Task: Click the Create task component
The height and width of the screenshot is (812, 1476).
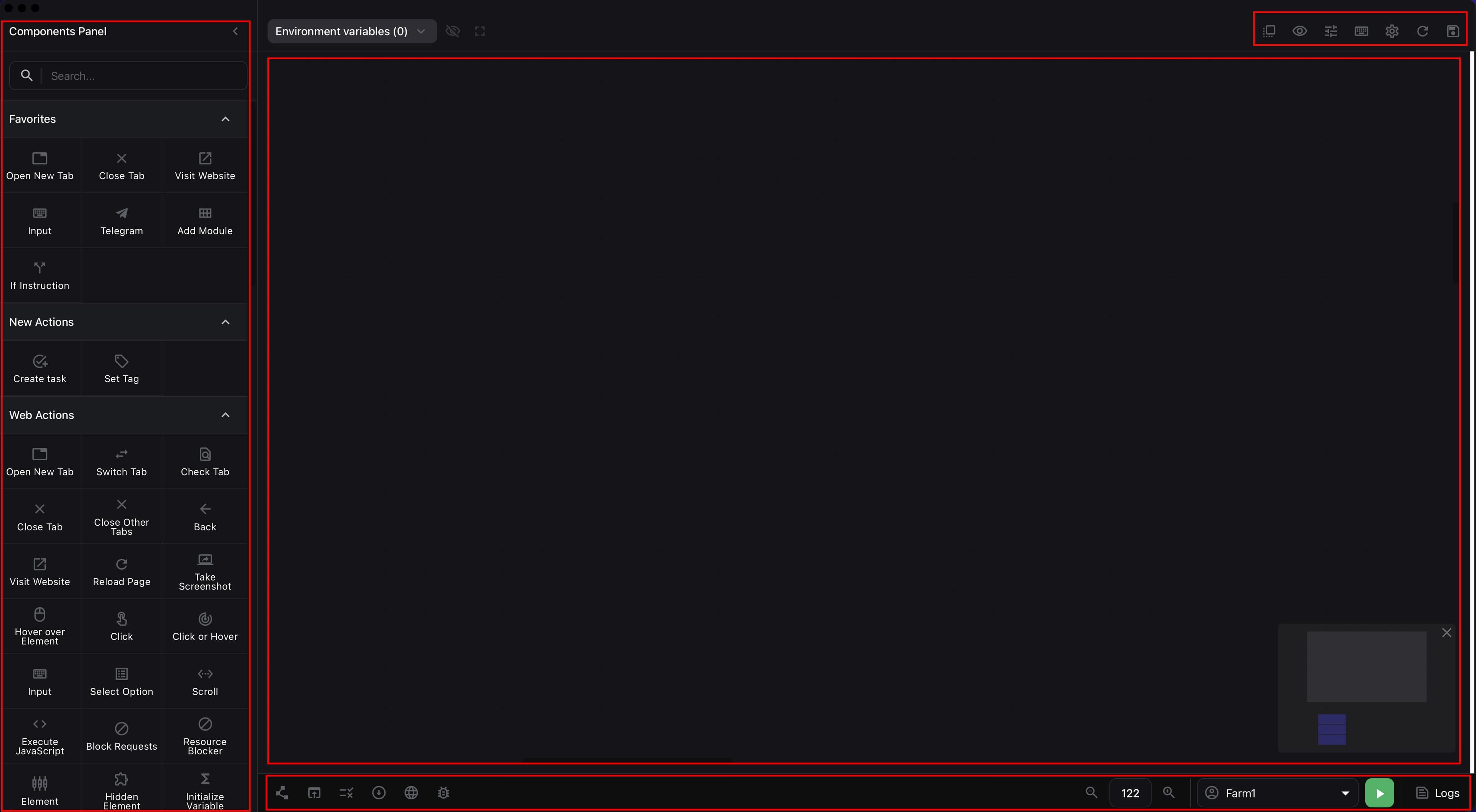Action: coord(40,369)
